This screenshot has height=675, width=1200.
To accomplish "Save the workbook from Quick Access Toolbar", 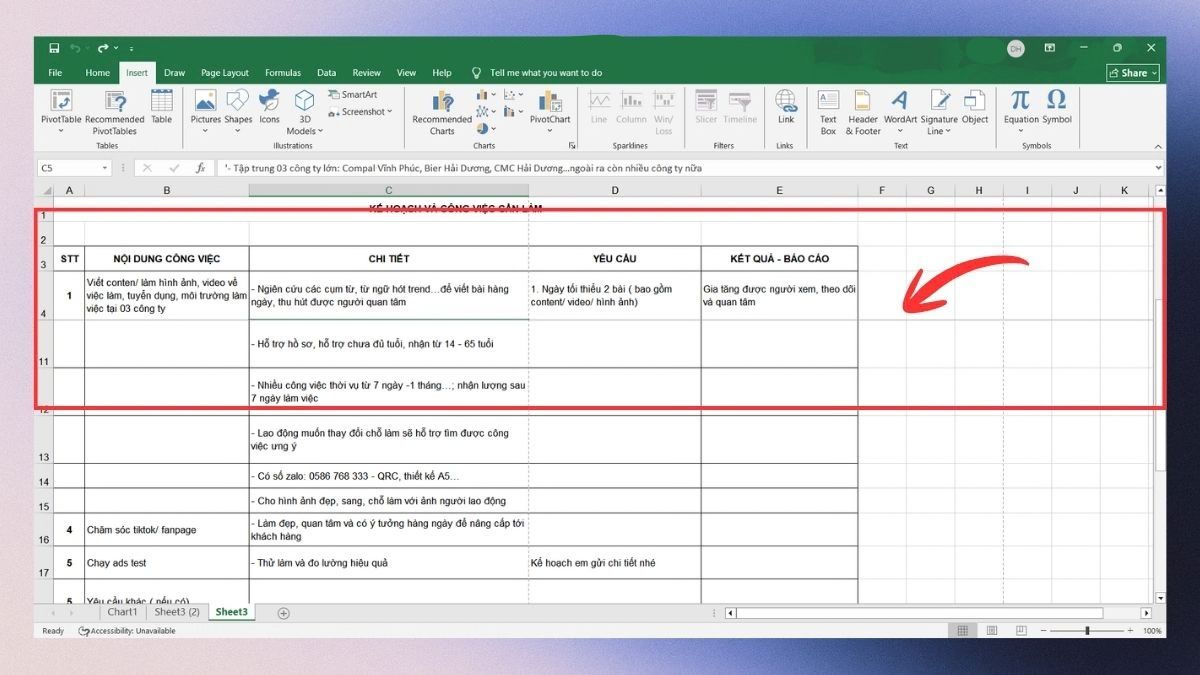I will [x=54, y=48].
